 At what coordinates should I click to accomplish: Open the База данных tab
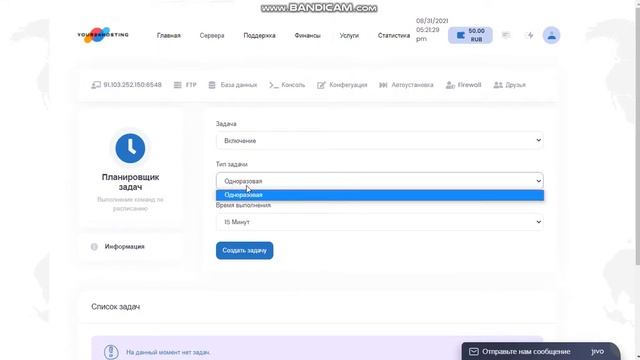pyautogui.click(x=233, y=85)
